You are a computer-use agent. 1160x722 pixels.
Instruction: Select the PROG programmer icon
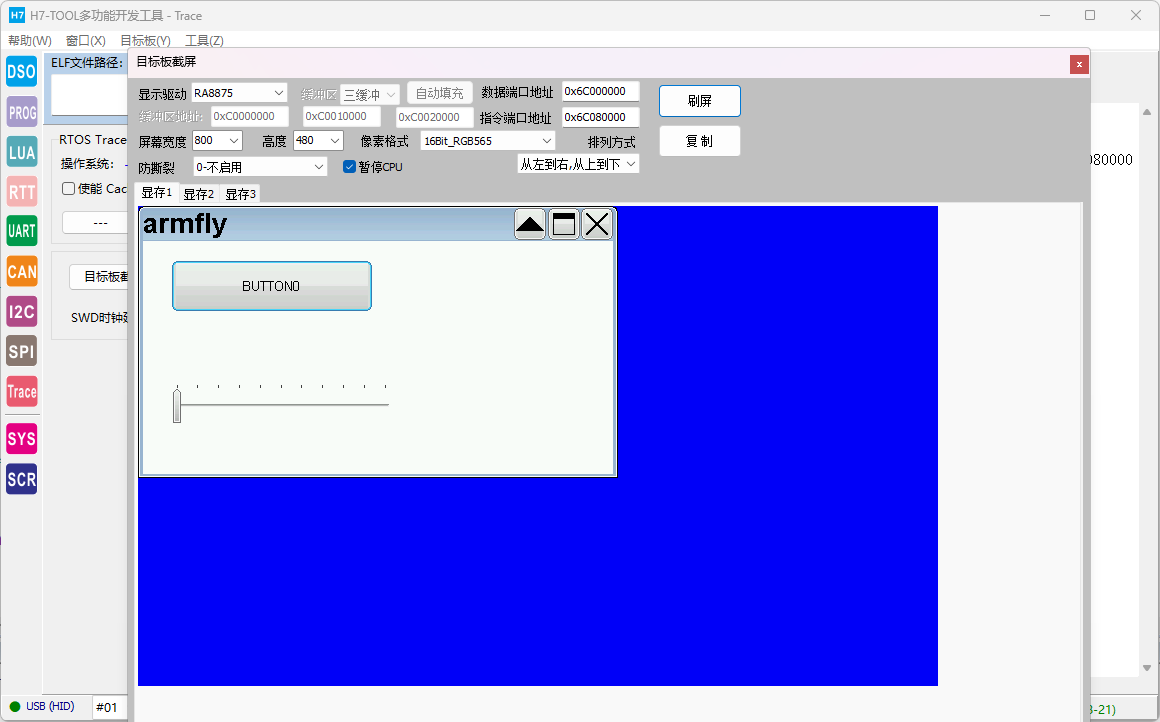tap(21, 112)
